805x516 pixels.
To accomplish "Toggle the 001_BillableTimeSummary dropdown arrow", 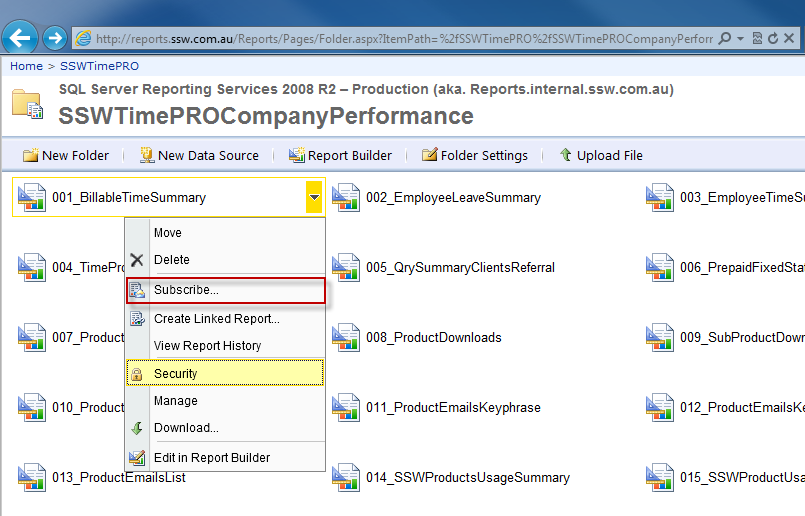I will pyautogui.click(x=314, y=198).
